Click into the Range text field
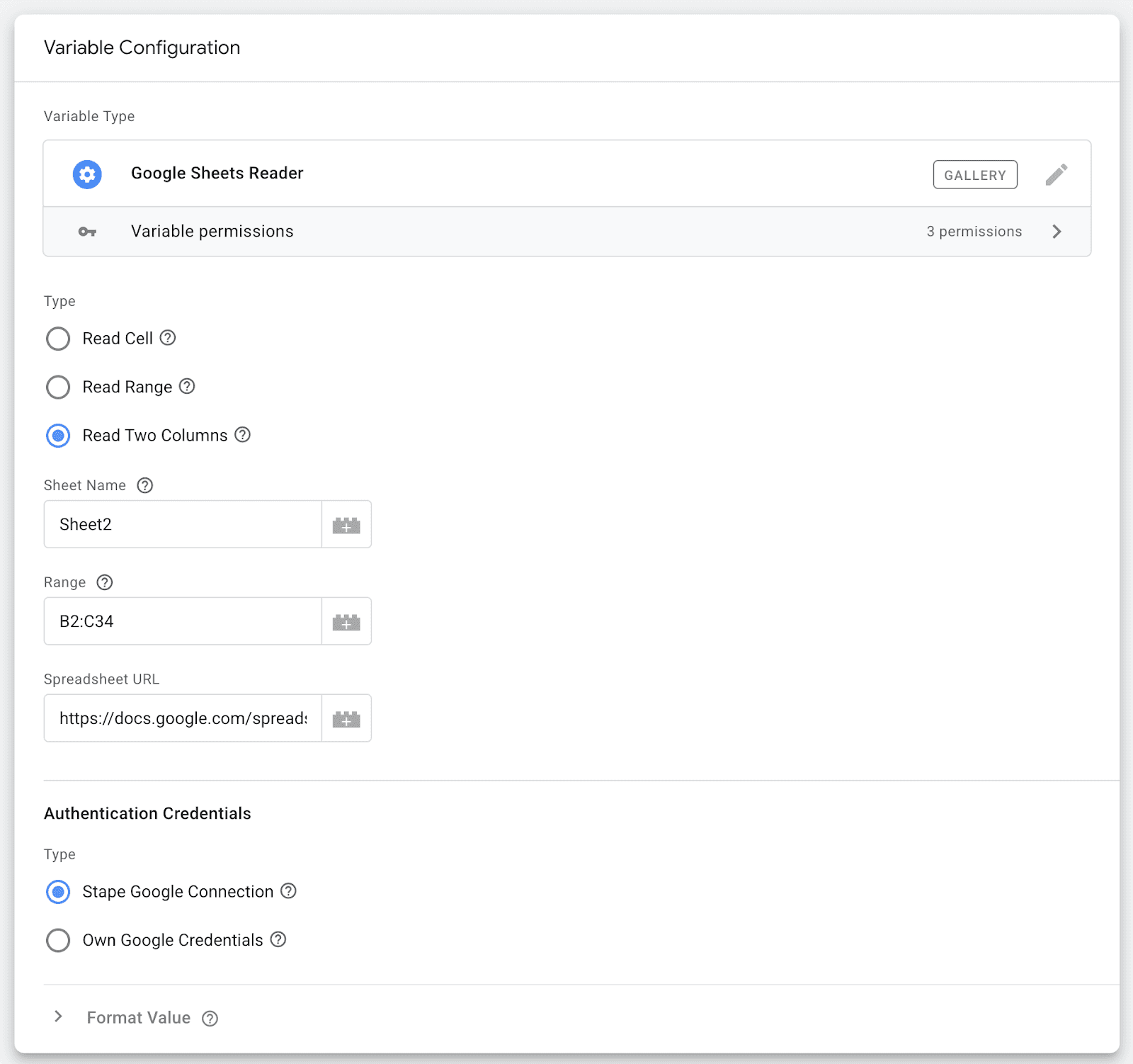 [x=183, y=621]
